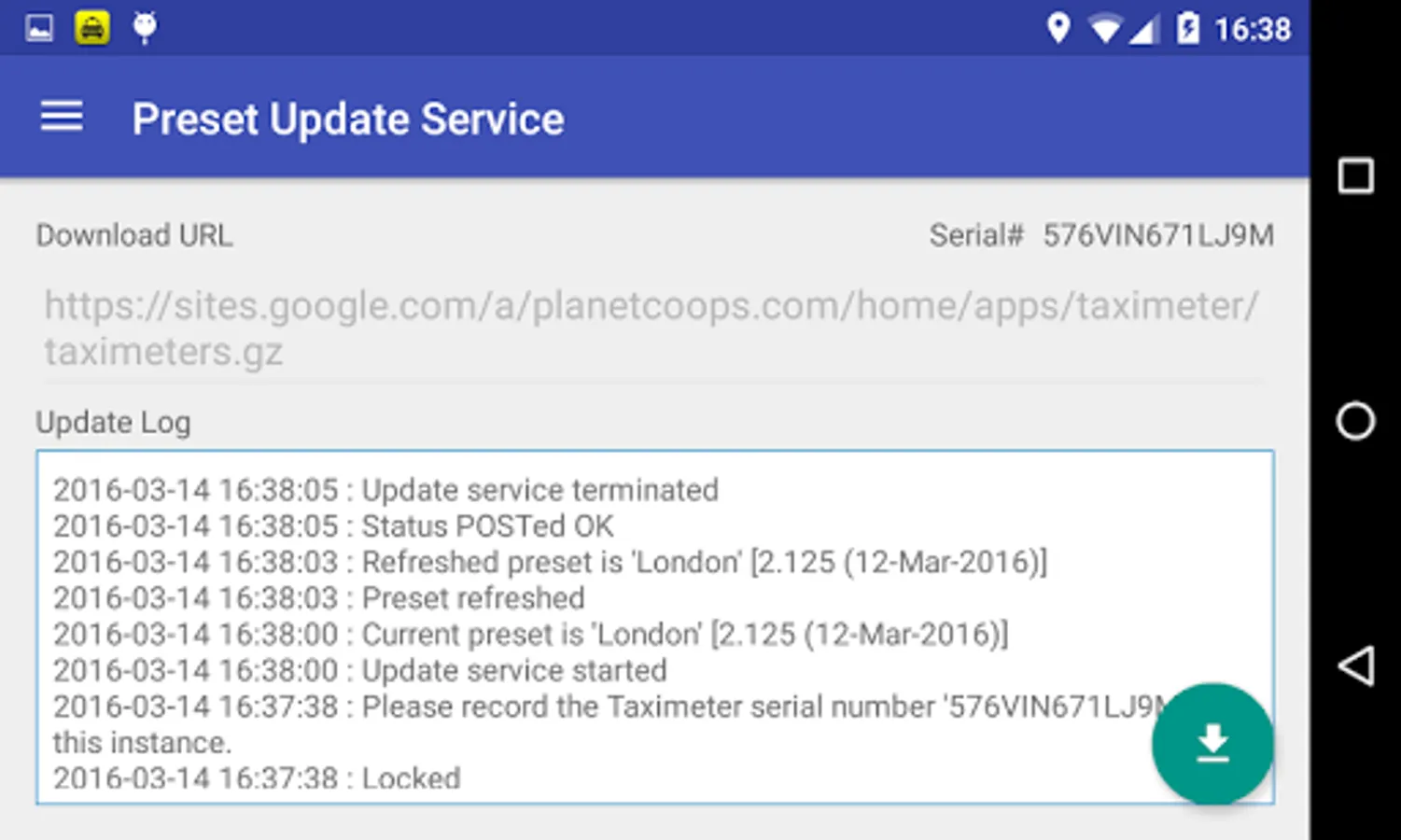Tap the Android home circle button
The height and width of the screenshot is (840, 1401).
point(1355,421)
